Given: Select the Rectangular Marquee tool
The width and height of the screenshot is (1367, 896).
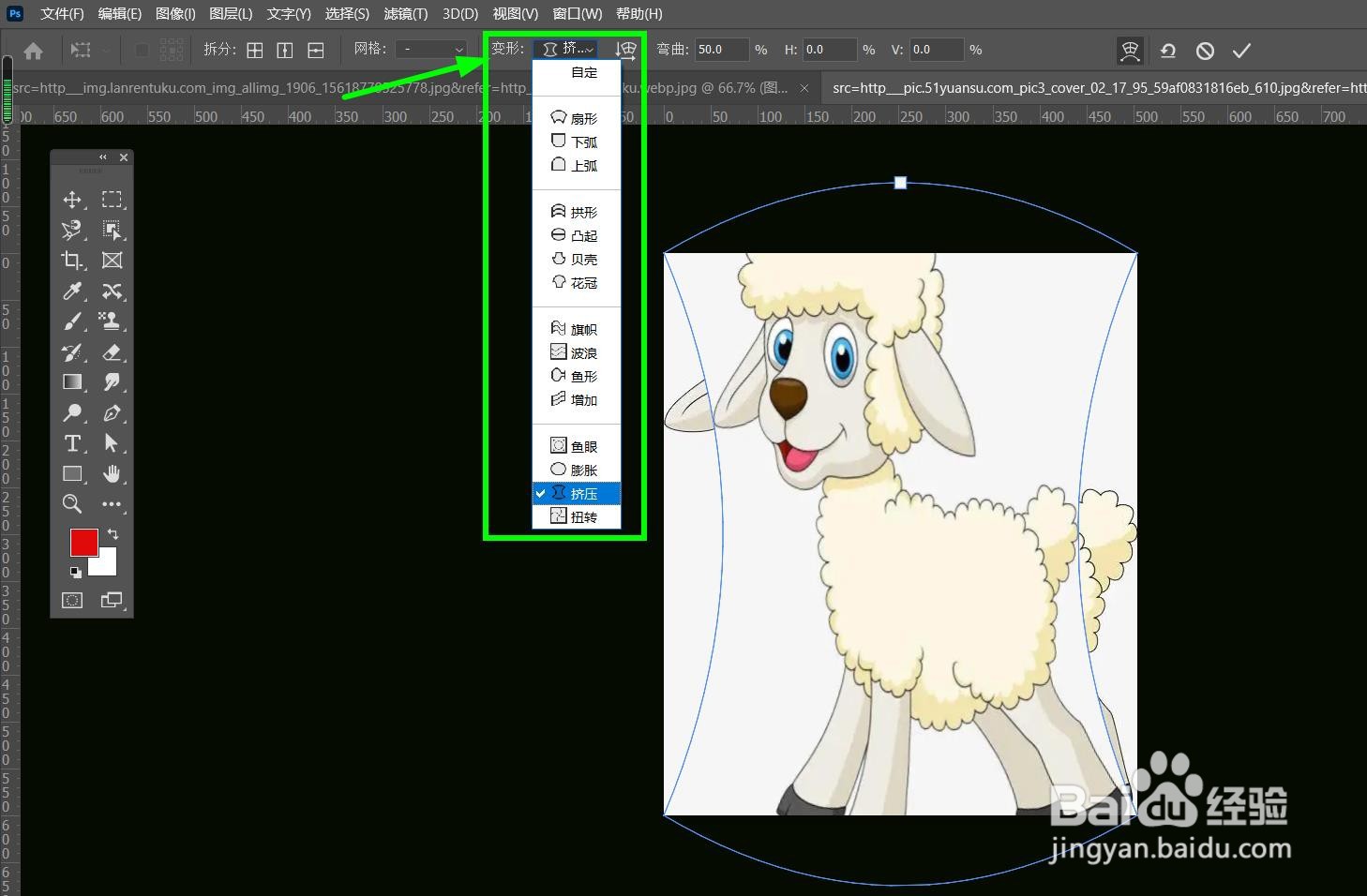Looking at the screenshot, I should tap(112, 200).
